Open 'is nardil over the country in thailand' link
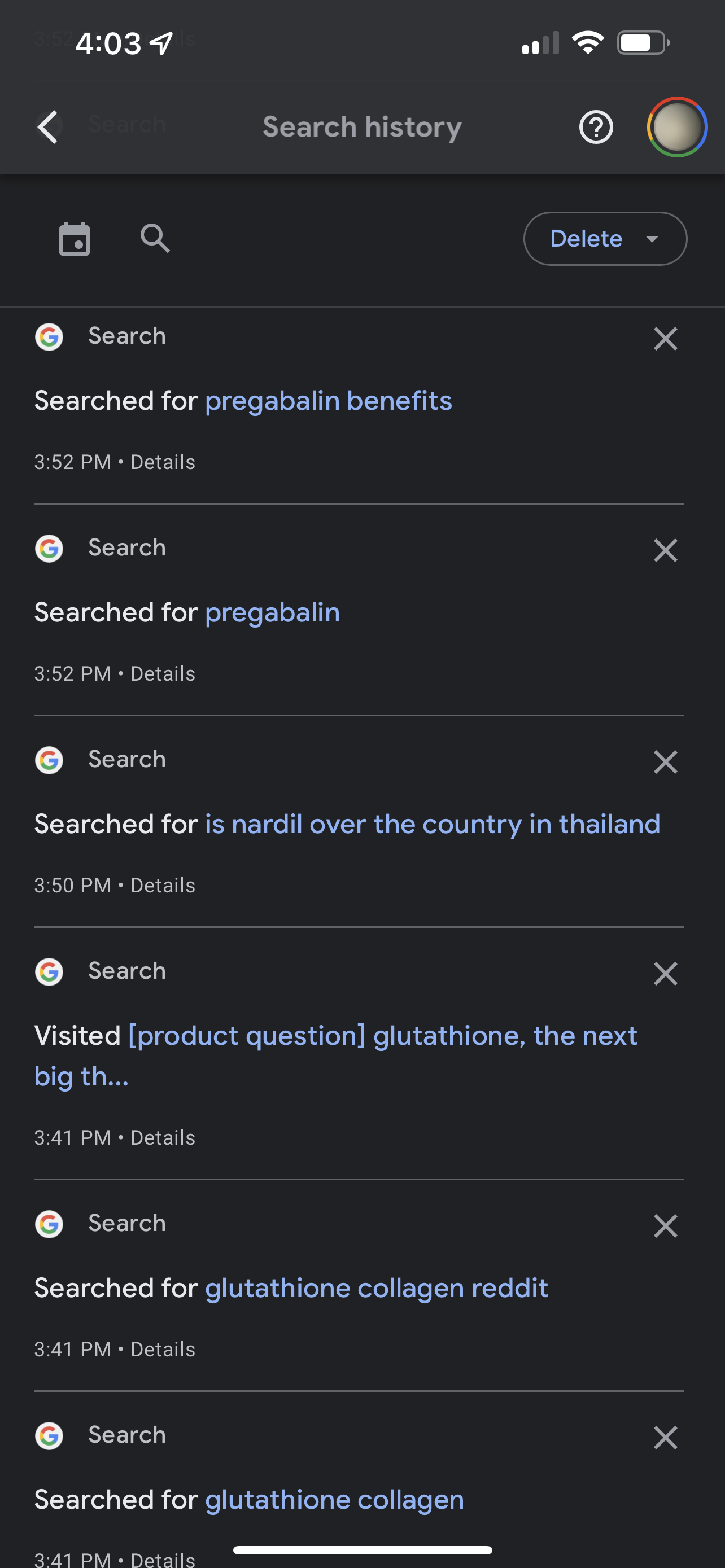 432,824
